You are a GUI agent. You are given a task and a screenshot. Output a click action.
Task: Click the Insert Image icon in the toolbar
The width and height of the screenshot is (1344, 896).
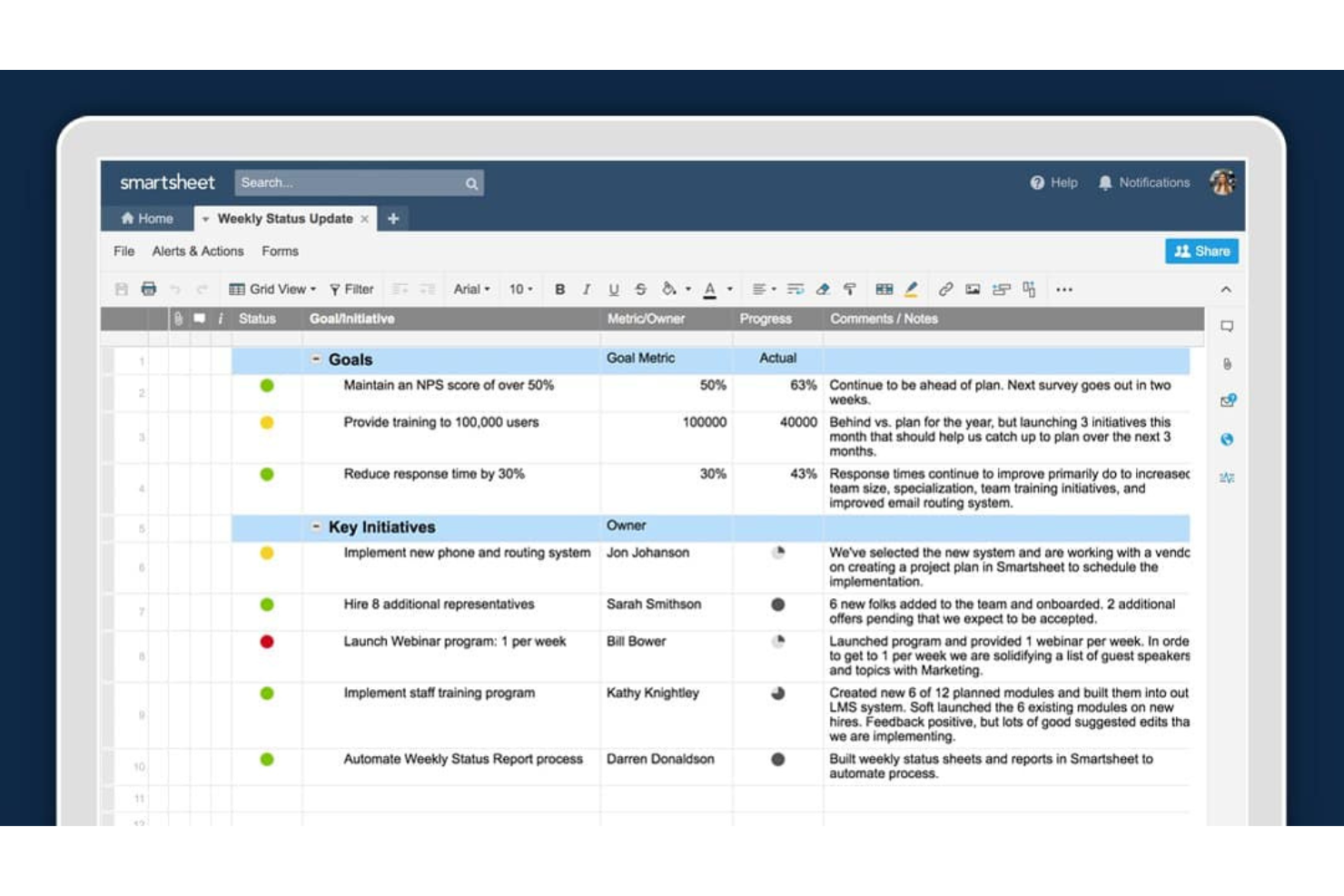click(973, 289)
